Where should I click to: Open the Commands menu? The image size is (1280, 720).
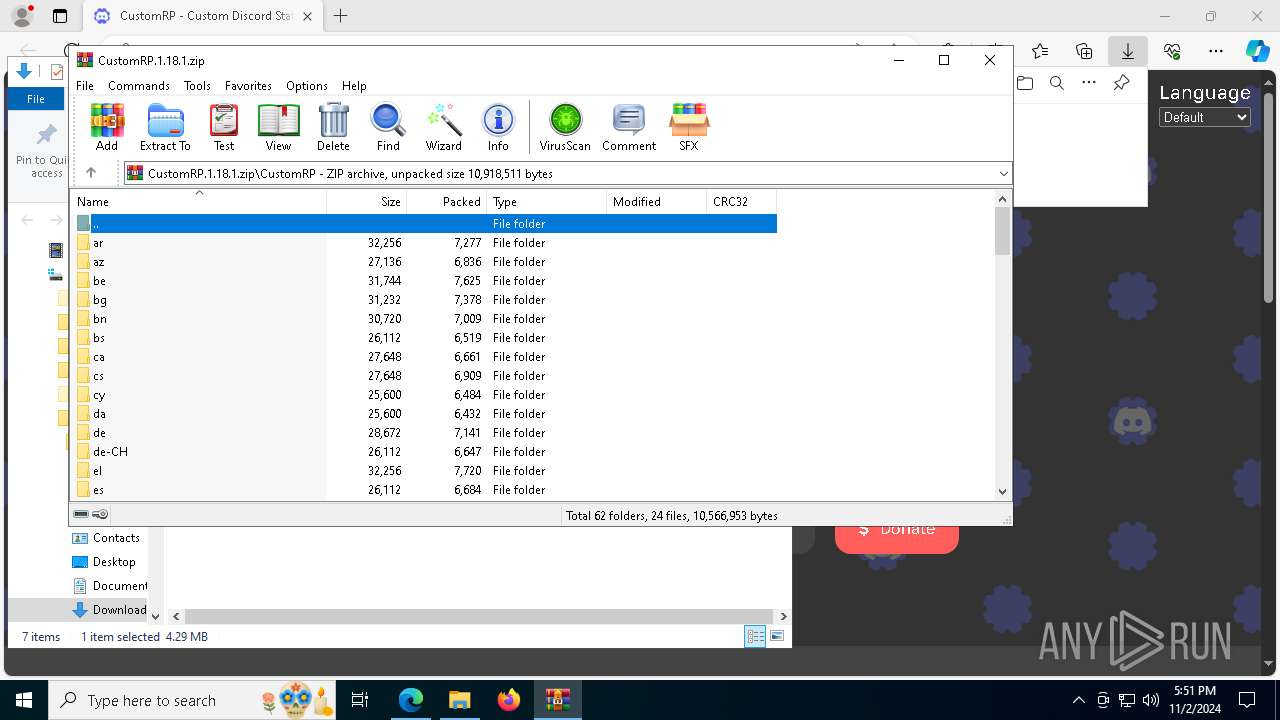[x=139, y=86]
